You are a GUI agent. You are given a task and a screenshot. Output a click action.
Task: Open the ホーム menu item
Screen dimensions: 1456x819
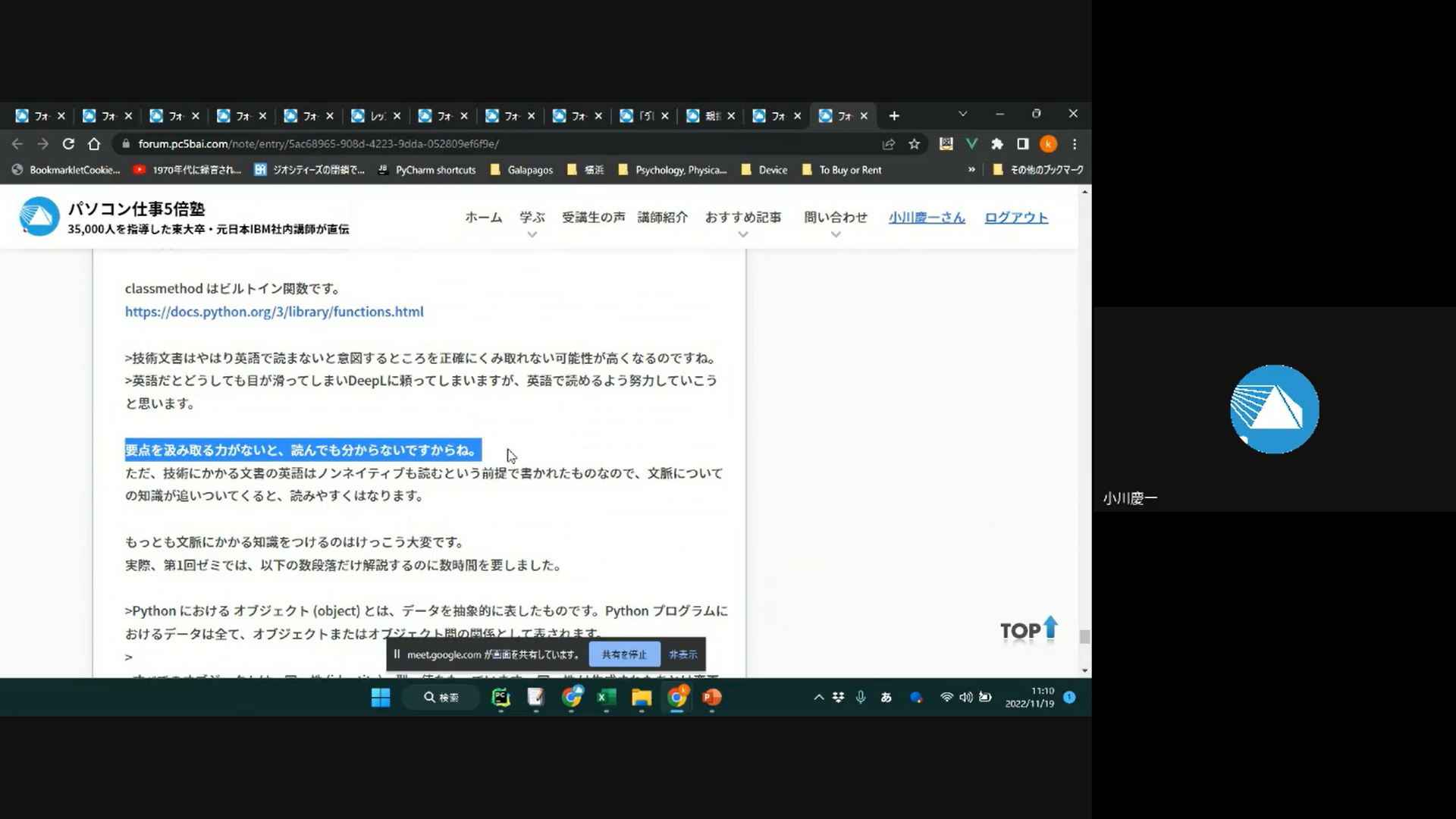click(483, 218)
